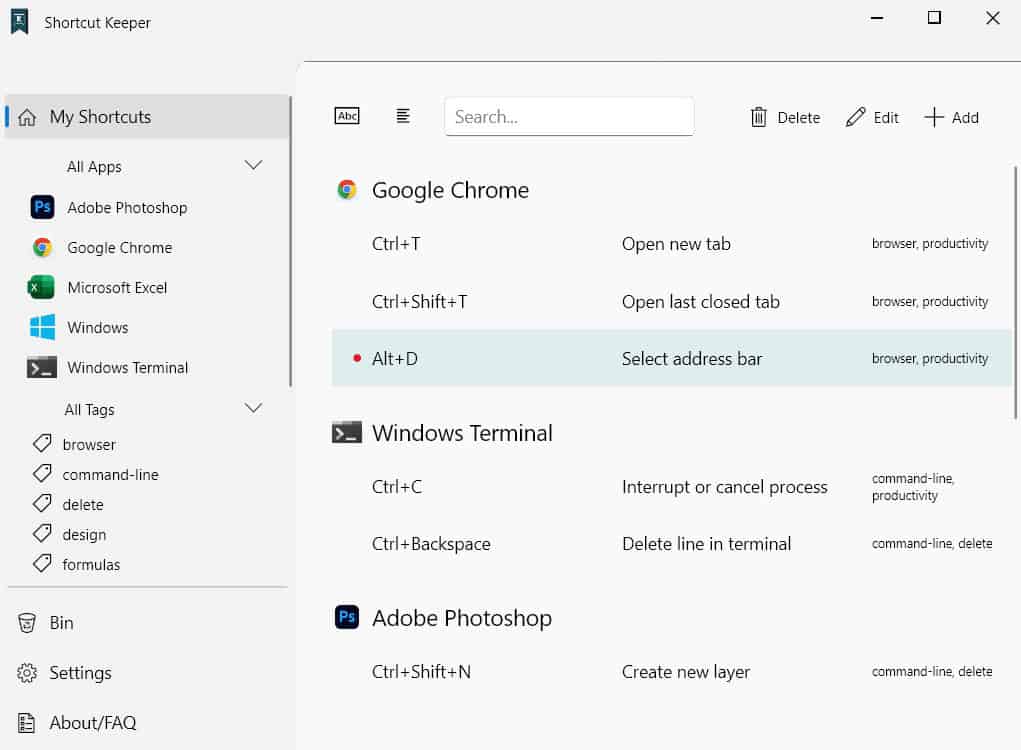
Task: Toggle the Abc text view icon
Action: coord(347,116)
